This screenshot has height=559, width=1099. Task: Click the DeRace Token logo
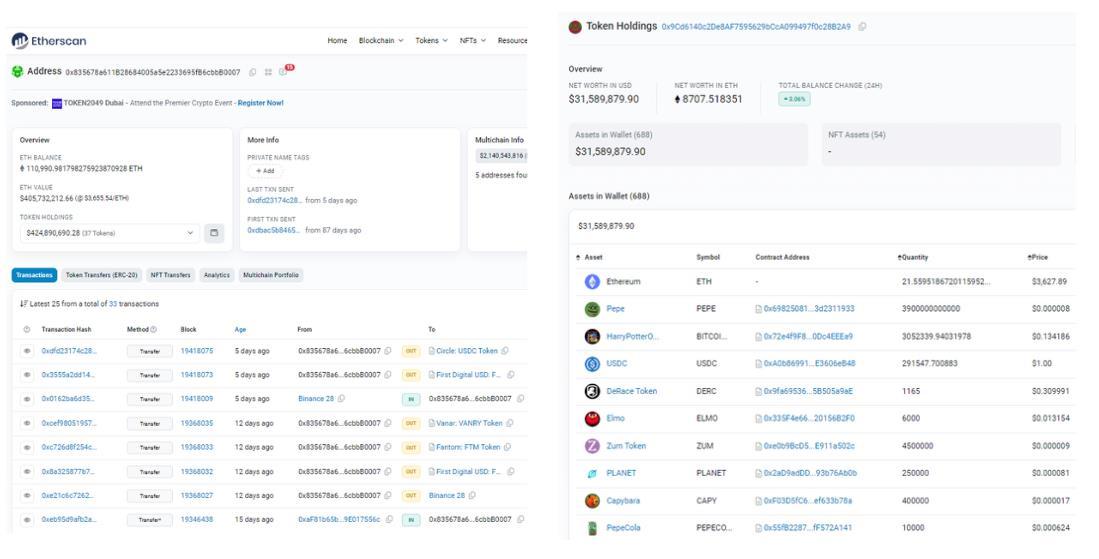(x=592, y=391)
